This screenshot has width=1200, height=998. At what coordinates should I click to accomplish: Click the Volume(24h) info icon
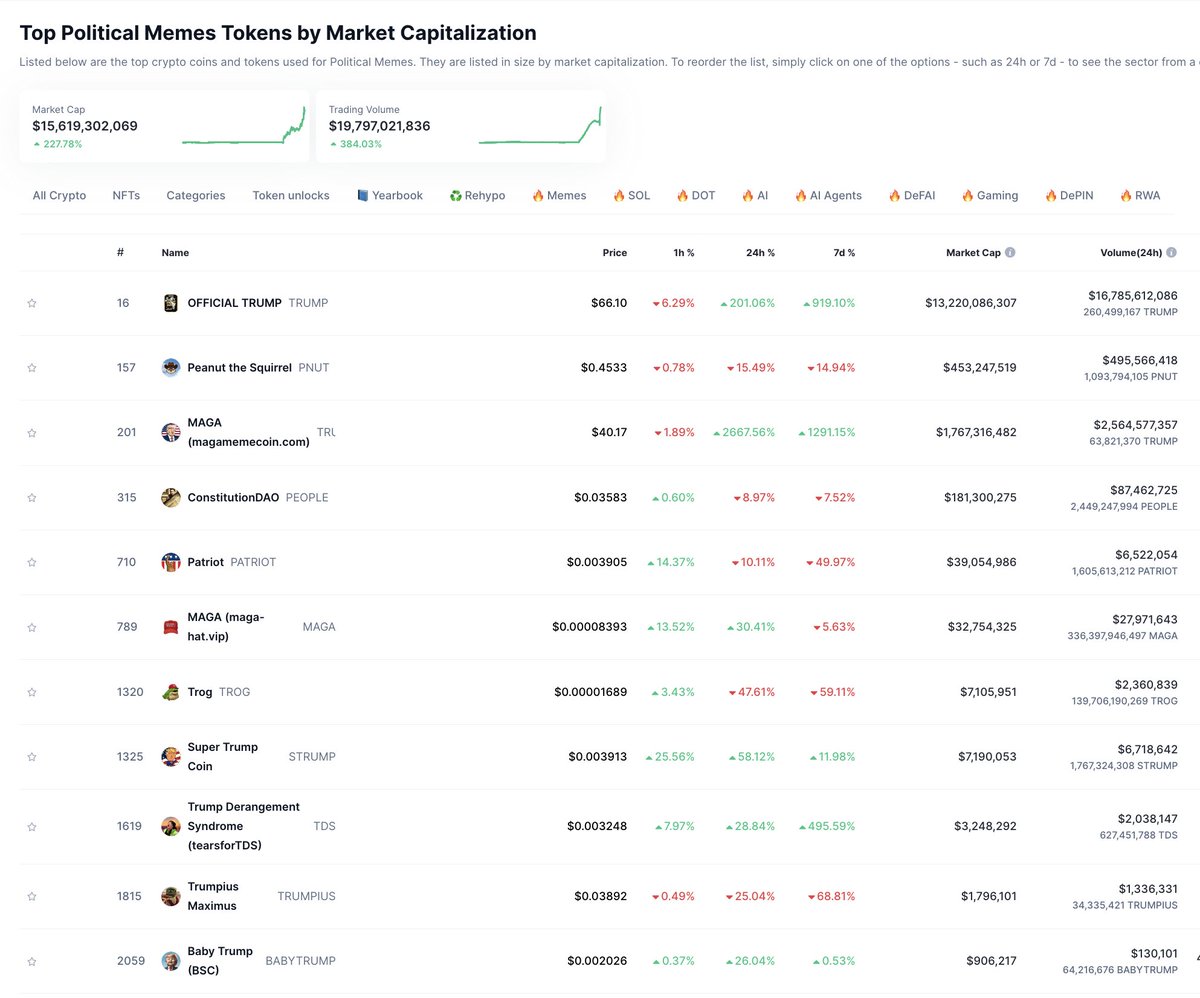pyautogui.click(x=1171, y=253)
